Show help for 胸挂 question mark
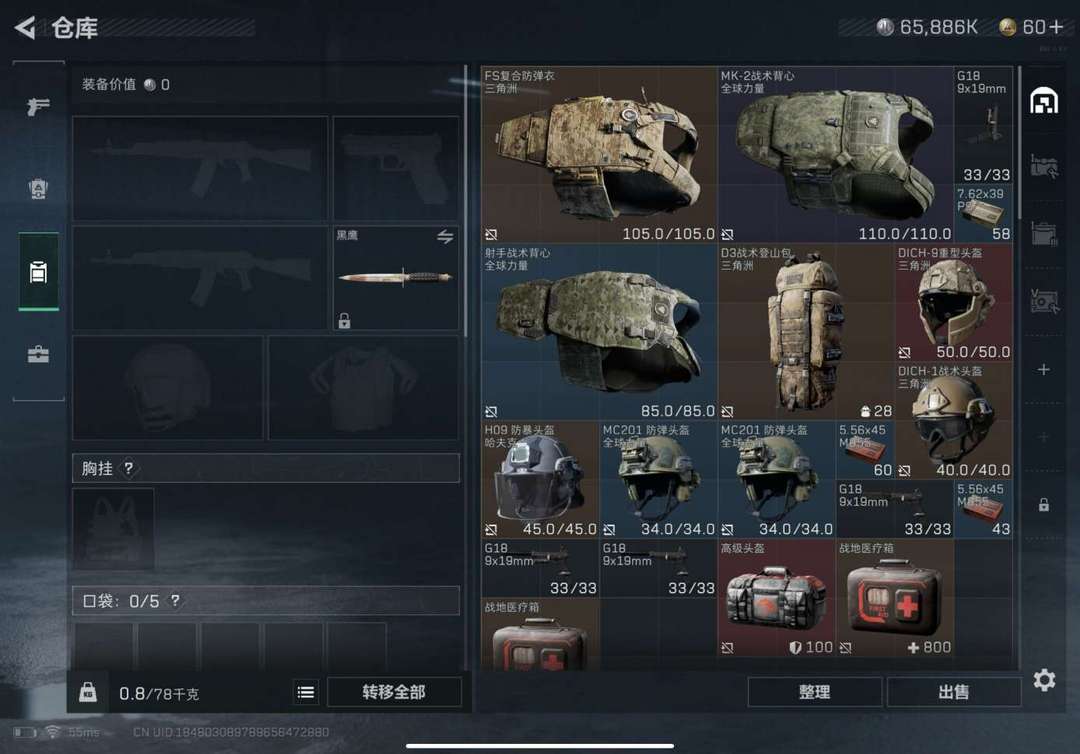 click(x=129, y=468)
